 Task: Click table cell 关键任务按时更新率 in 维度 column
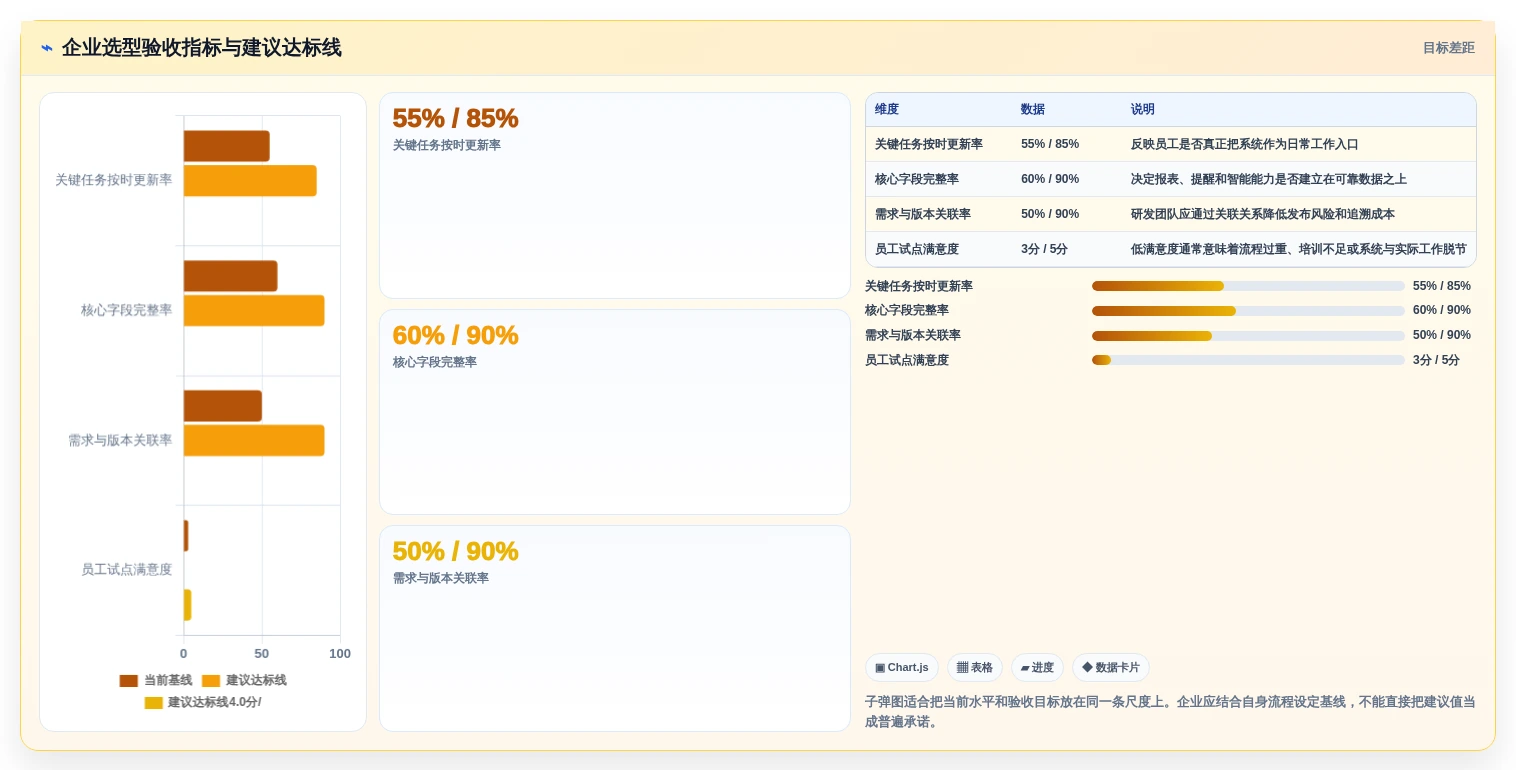929,144
